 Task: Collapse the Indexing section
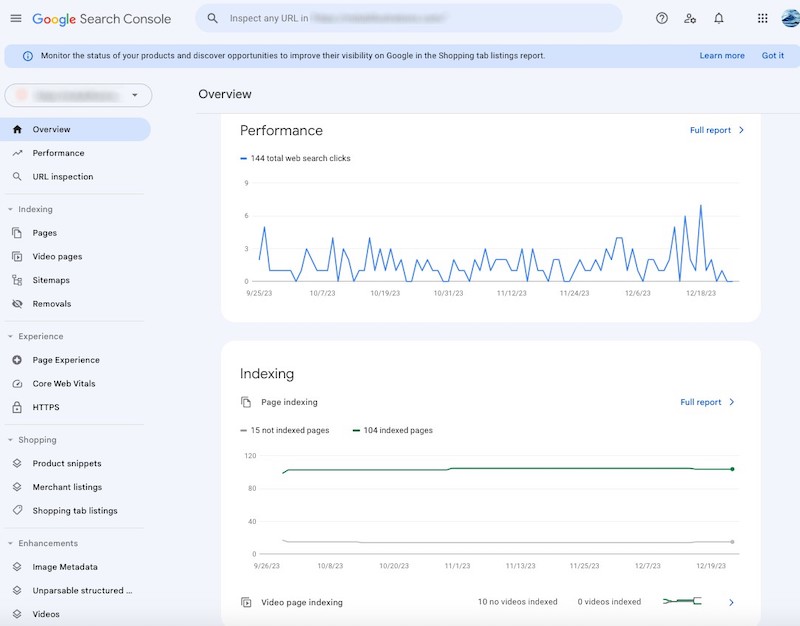[x=10, y=209]
